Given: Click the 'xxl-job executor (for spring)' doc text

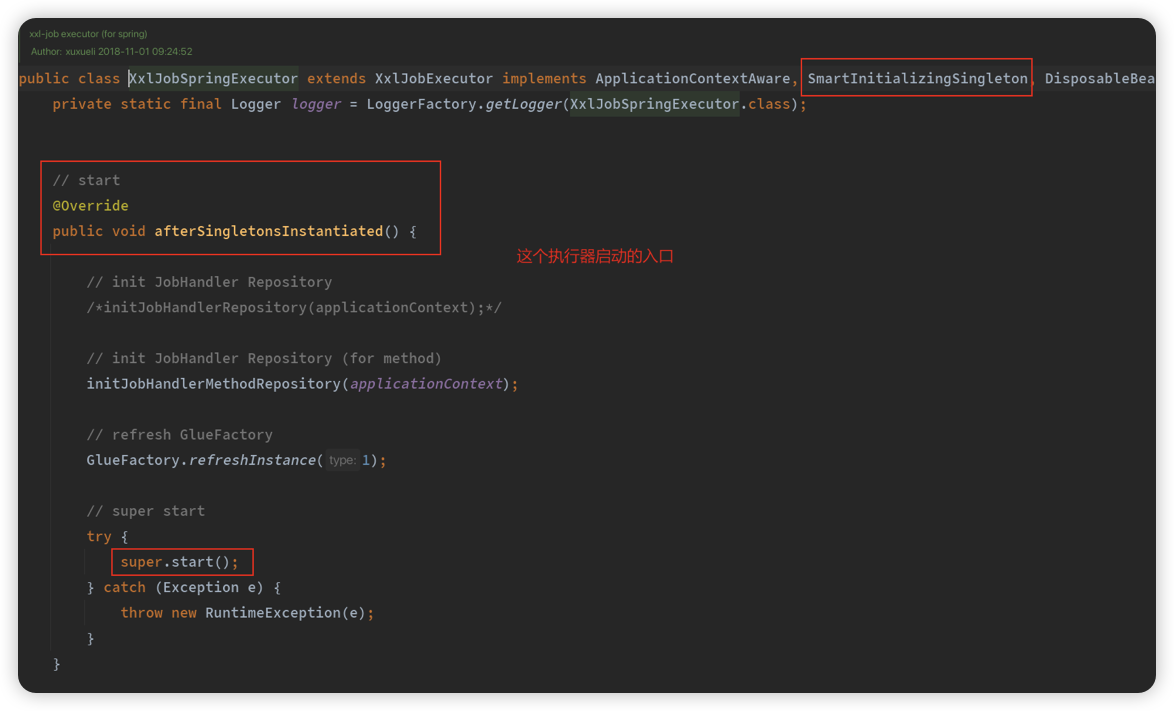Looking at the screenshot, I should click(88, 34).
